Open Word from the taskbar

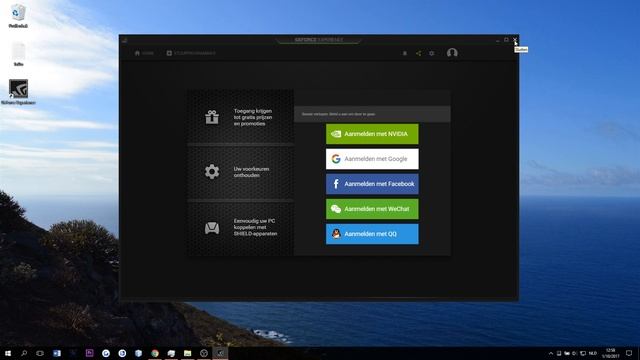pyautogui.click(x=57, y=353)
